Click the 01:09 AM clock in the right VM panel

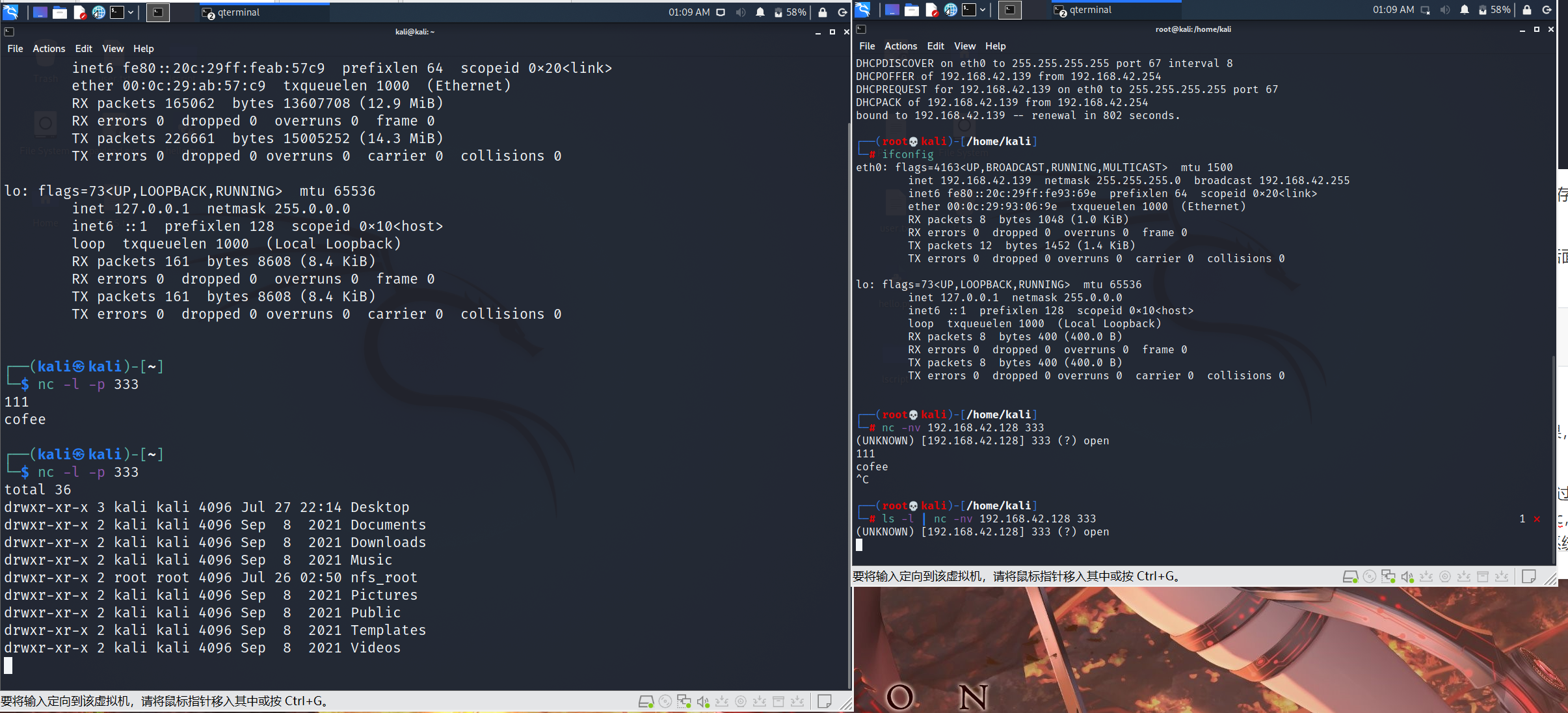point(1393,10)
